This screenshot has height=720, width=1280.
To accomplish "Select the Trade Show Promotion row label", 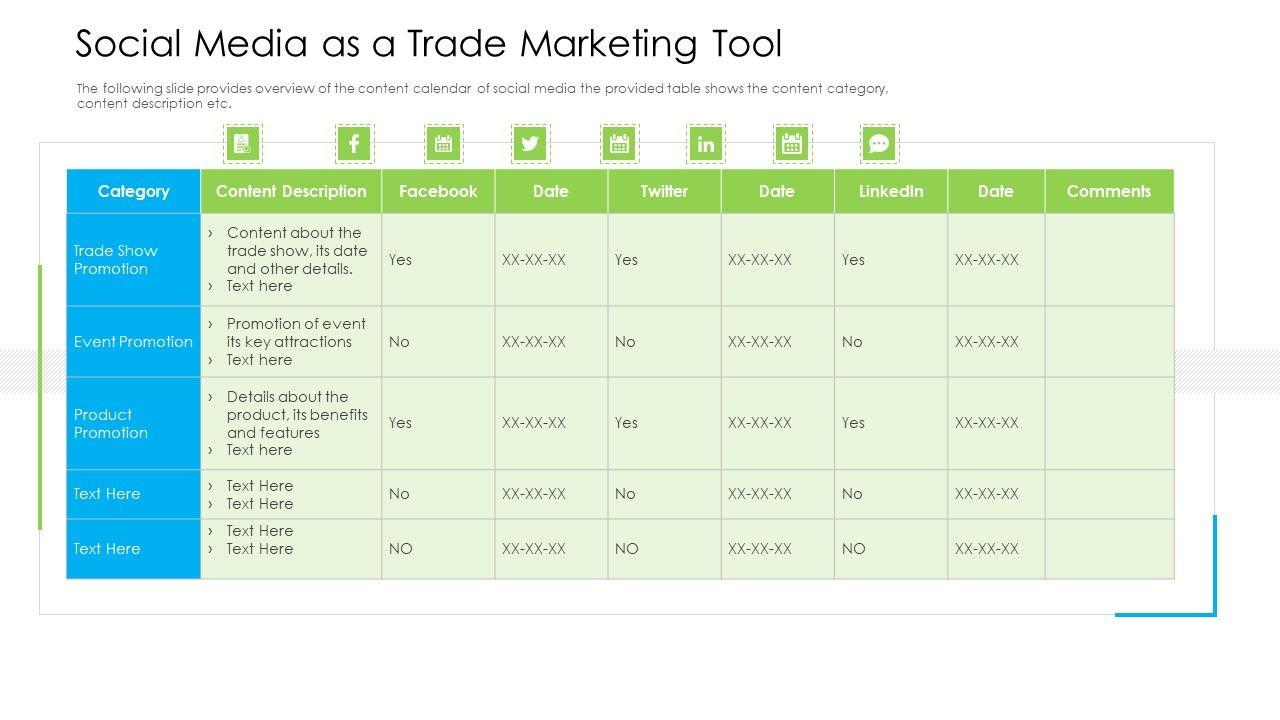I will (x=116, y=260).
